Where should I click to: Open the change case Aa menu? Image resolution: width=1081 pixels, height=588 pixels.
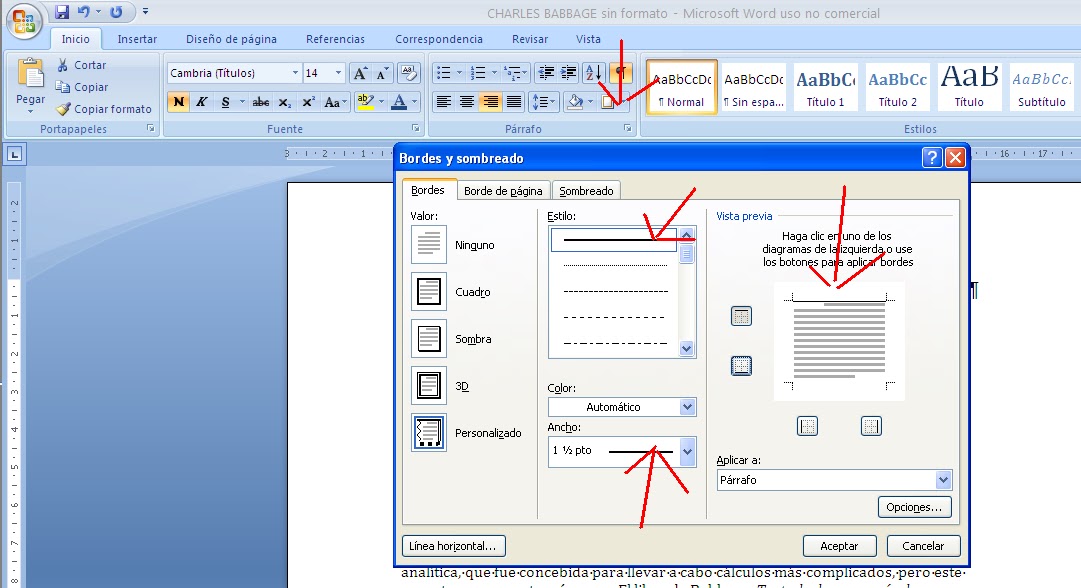point(335,102)
